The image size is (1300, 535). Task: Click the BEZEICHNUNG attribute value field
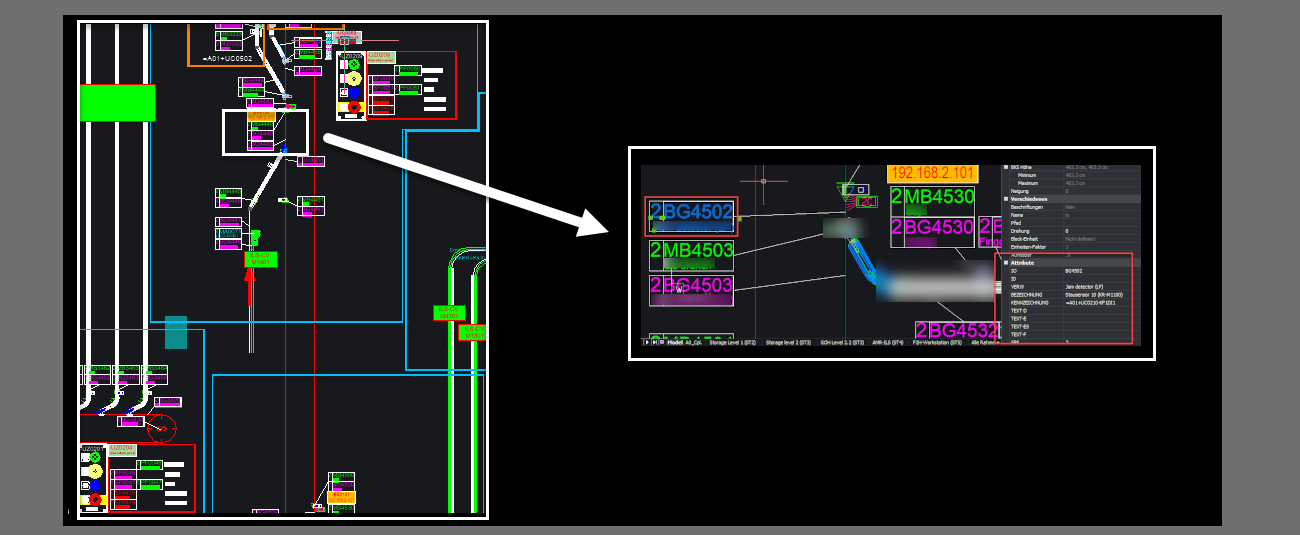coord(1094,295)
